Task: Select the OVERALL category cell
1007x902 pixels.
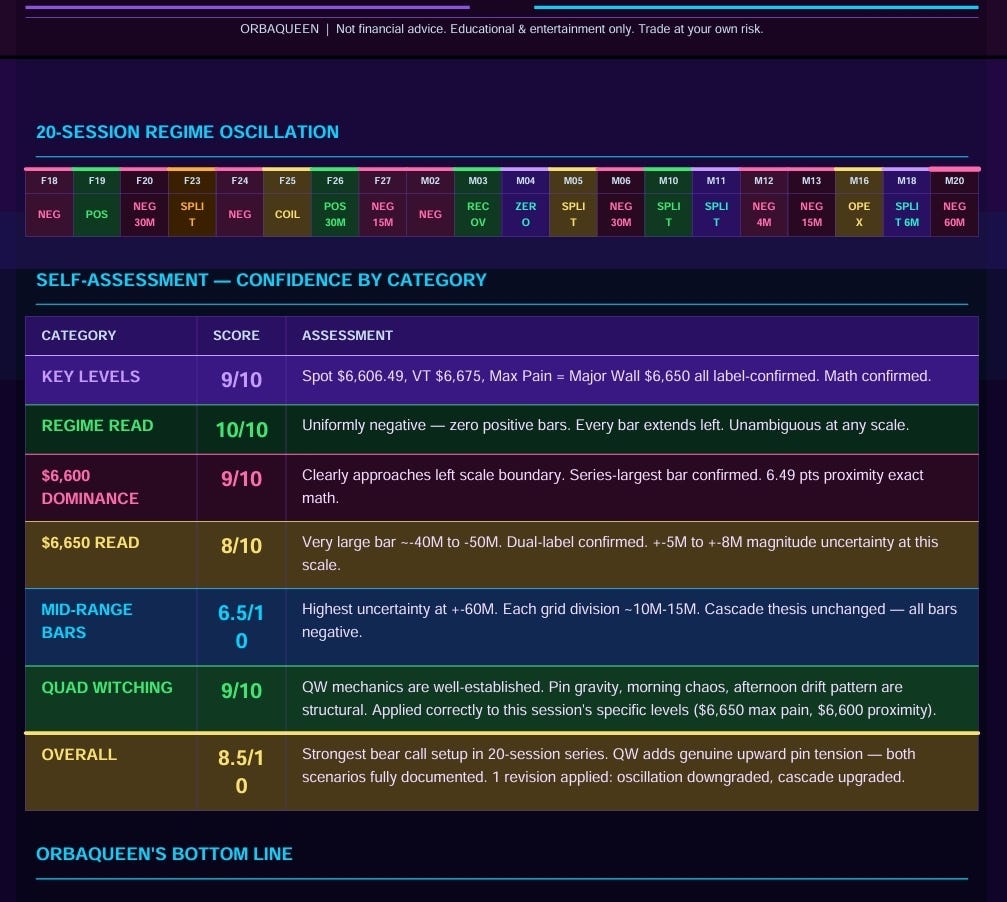Action: [x=111, y=772]
